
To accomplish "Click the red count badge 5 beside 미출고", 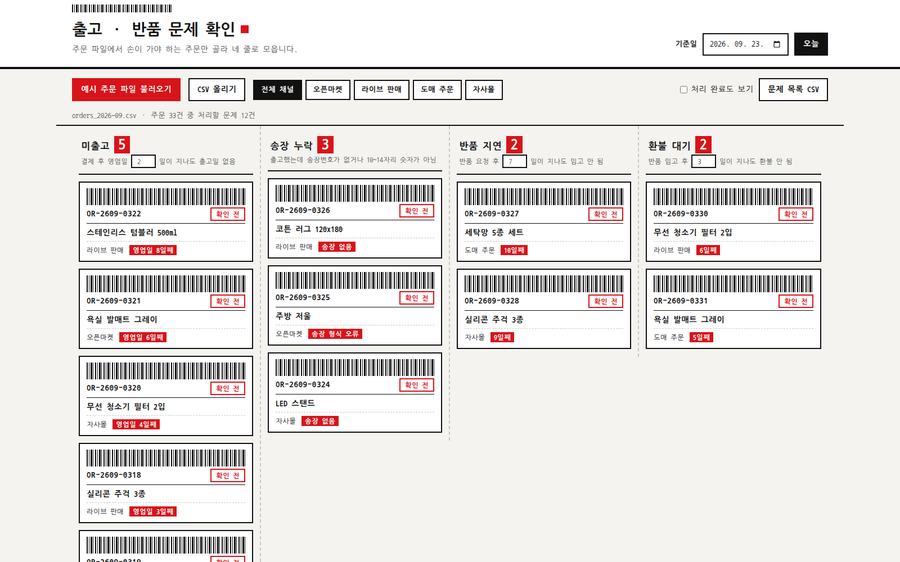I will point(122,145).
